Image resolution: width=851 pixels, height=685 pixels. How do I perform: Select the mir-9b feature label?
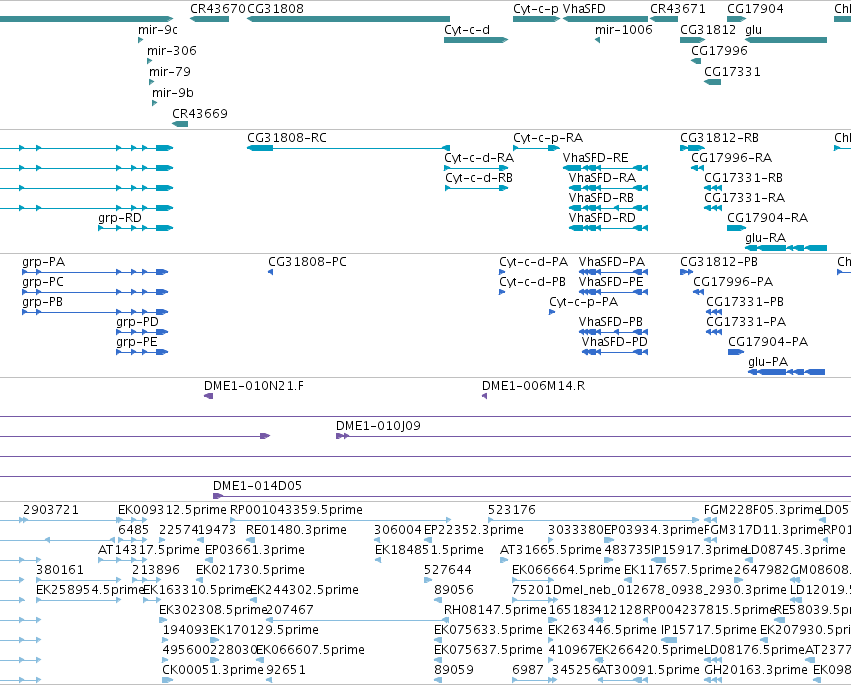click(173, 93)
